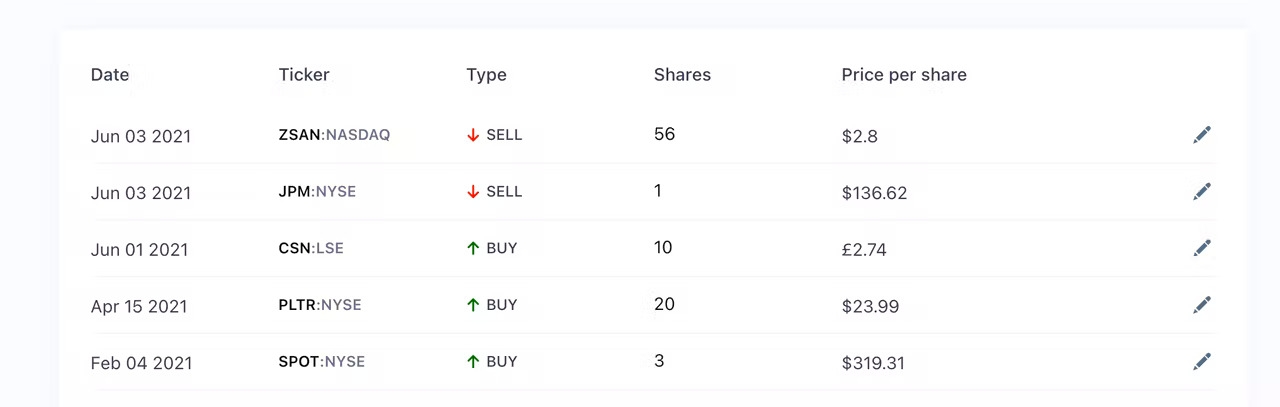Click the red sell arrow for JPM
The height and width of the screenshot is (407, 1280).
[473, 192]
